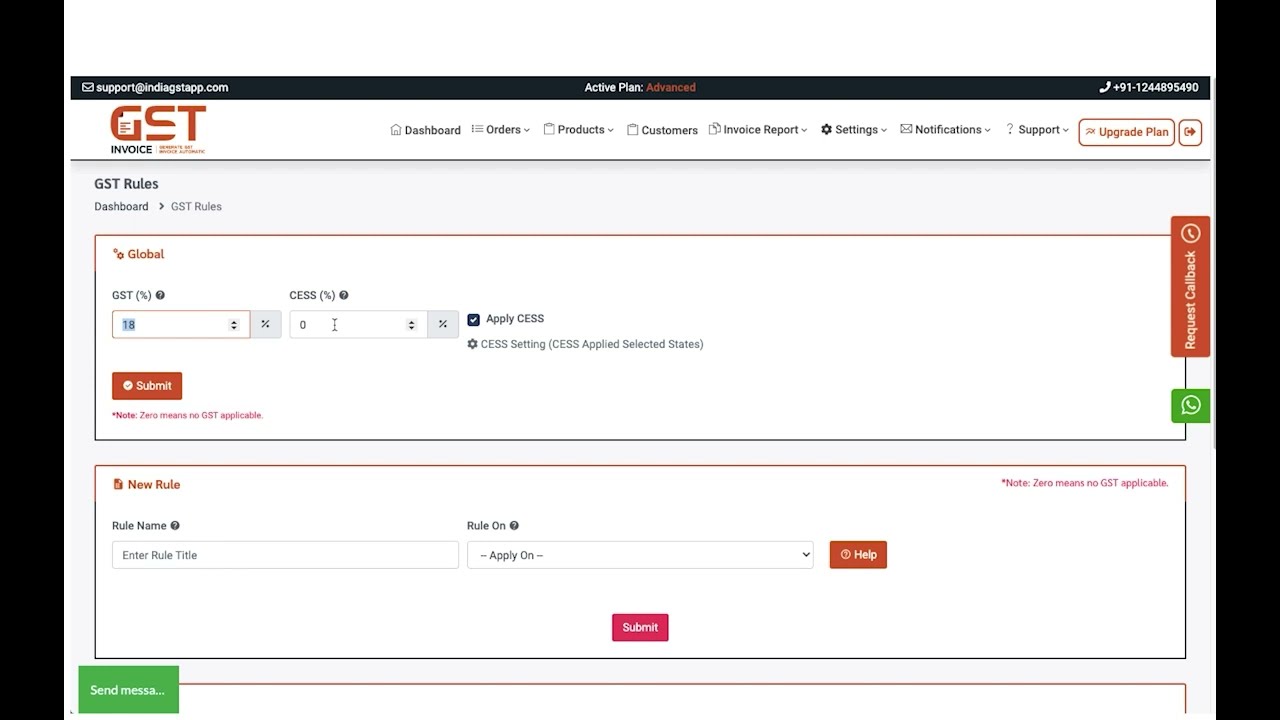Submit the New Rule form
Viewport: 1280px width, 720px height.
pos(640,627)
